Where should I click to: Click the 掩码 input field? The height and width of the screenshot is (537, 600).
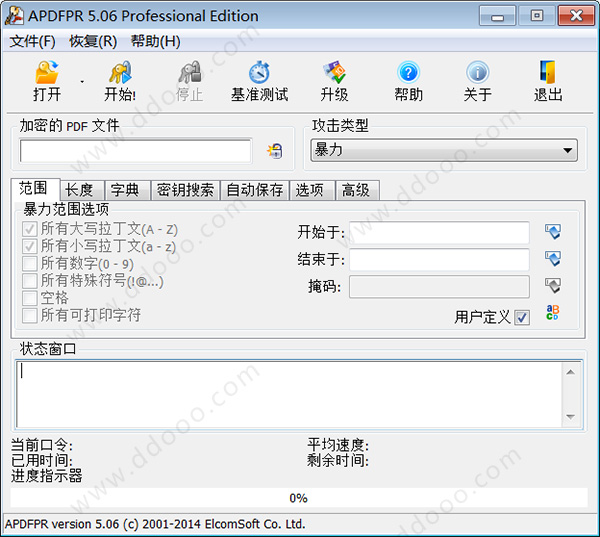439,286
